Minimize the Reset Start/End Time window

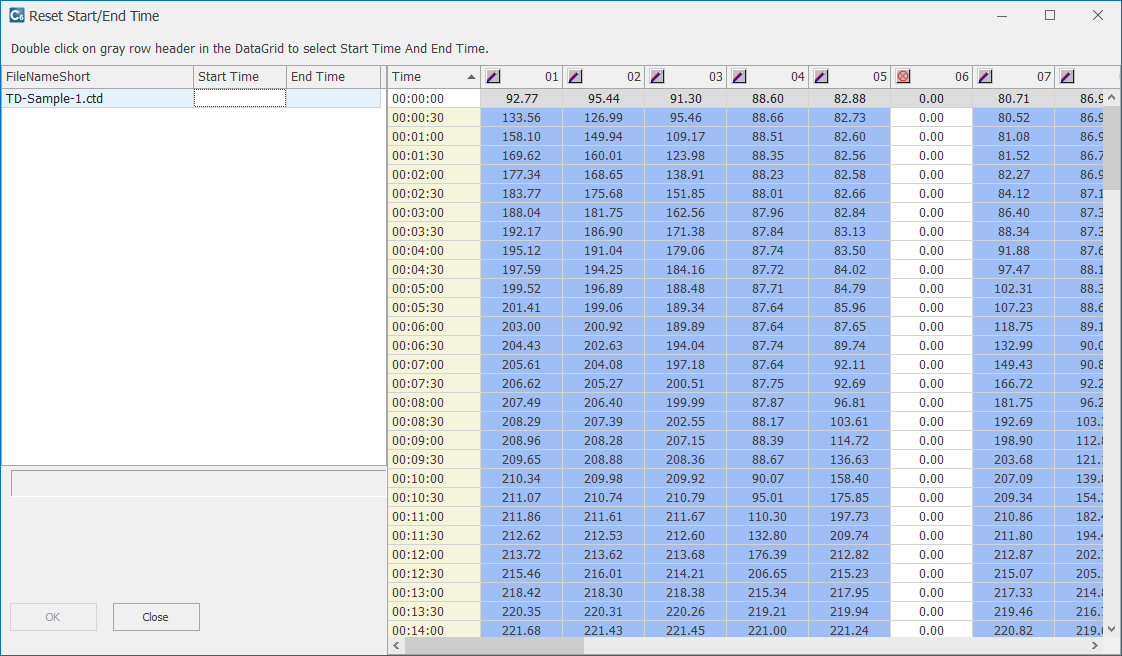coord(1003,15)
